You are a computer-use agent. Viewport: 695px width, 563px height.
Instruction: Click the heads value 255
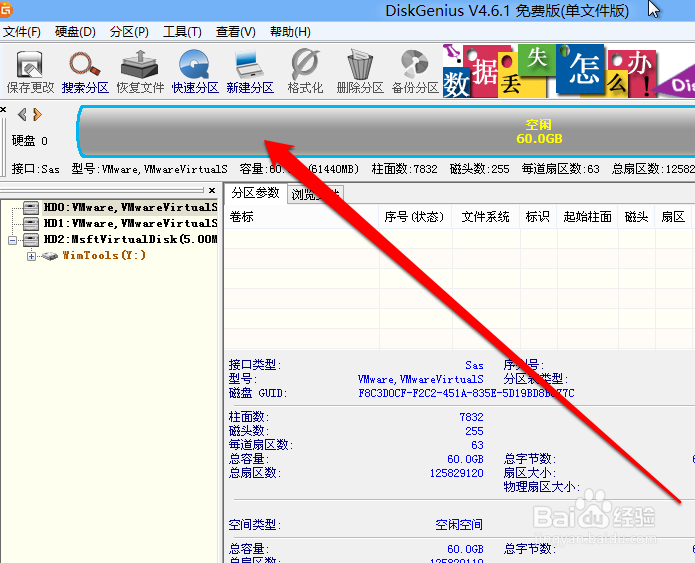[x=474, y=431]
